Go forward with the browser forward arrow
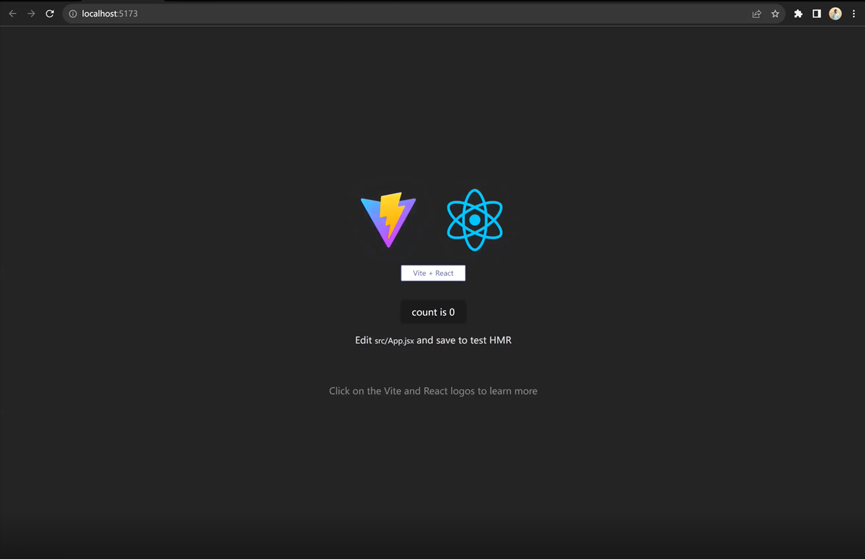This screenshot has width=865, height=559. click(31, 14)
